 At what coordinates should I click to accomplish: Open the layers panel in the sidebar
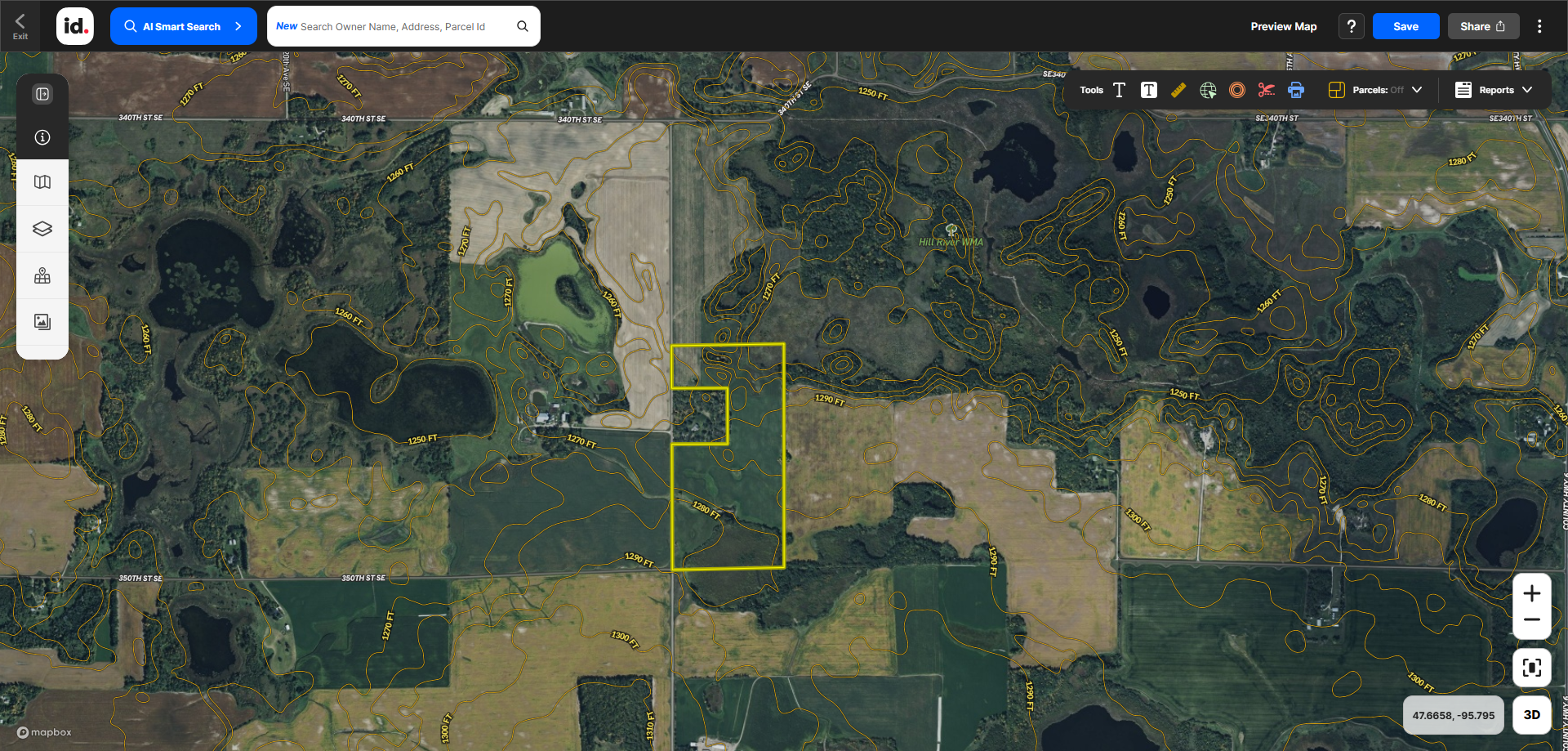click(42, 229)
